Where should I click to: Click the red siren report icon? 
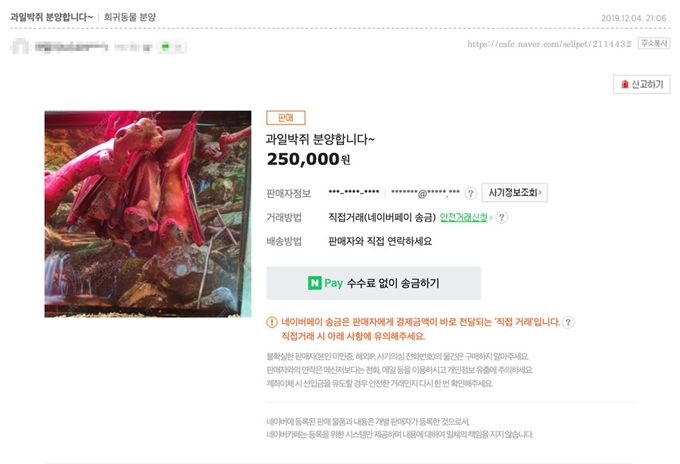624,84
